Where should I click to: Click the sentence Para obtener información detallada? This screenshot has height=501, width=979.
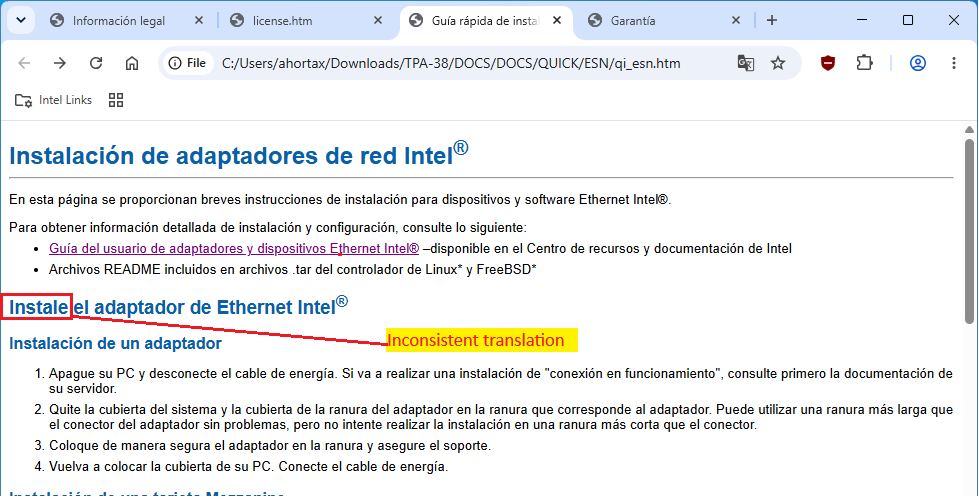[268, 227]
